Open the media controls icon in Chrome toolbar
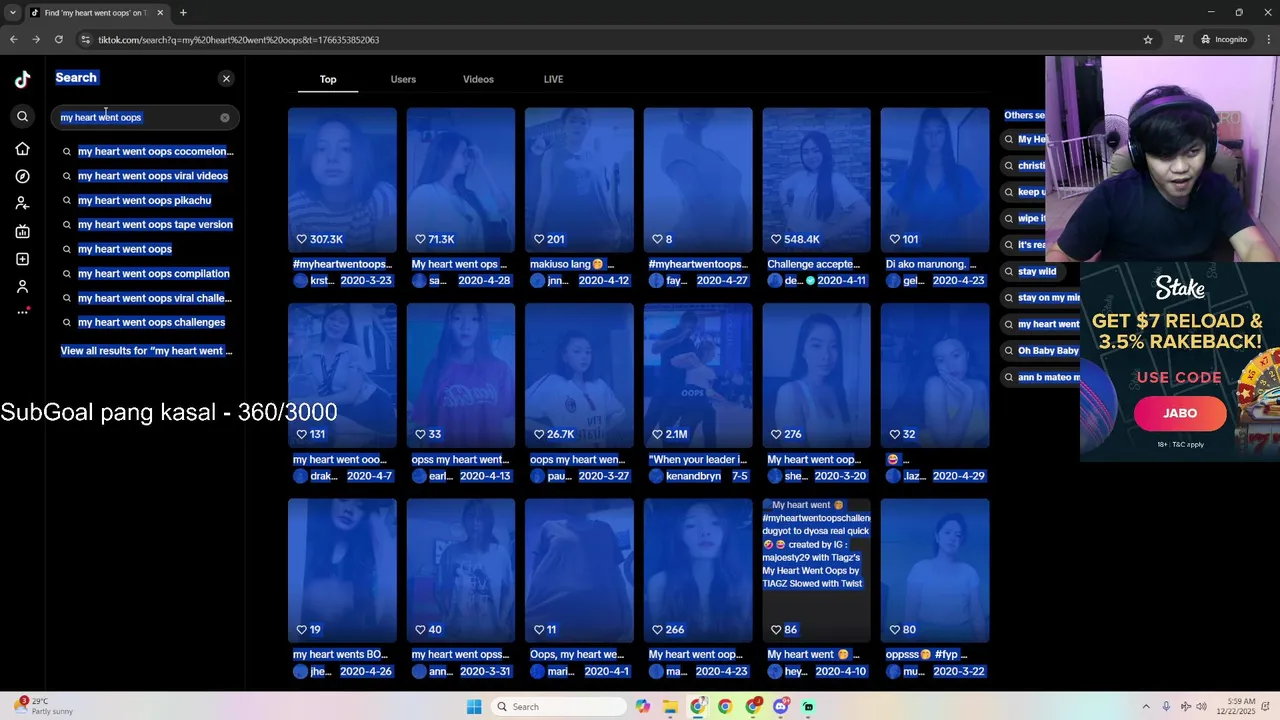The height and width of the screenshot is (720, 1280). click(1179, 40)
